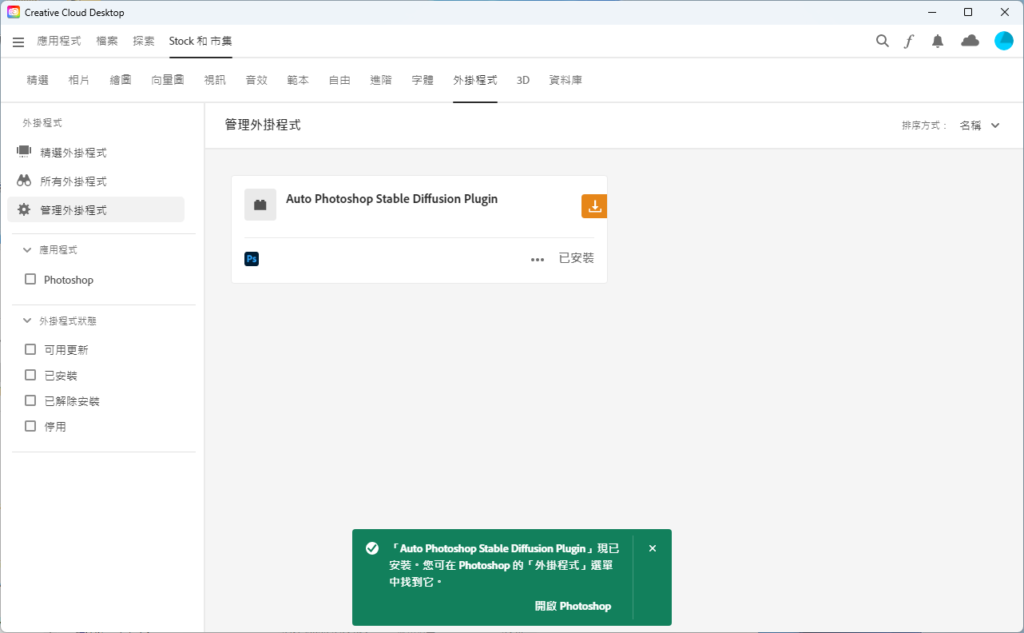
Task: Click the search magnifier icon
Action: coord(882,41)
